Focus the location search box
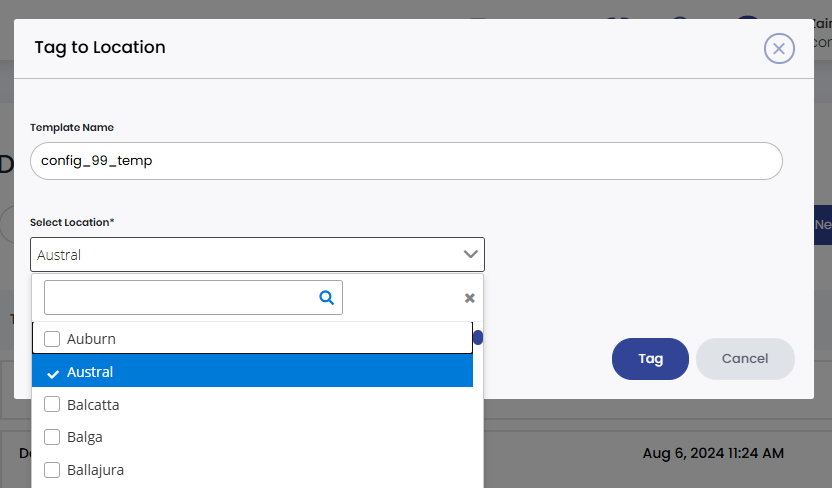The height and width of the screenshot is (488, 832). (x=193, y=298)
